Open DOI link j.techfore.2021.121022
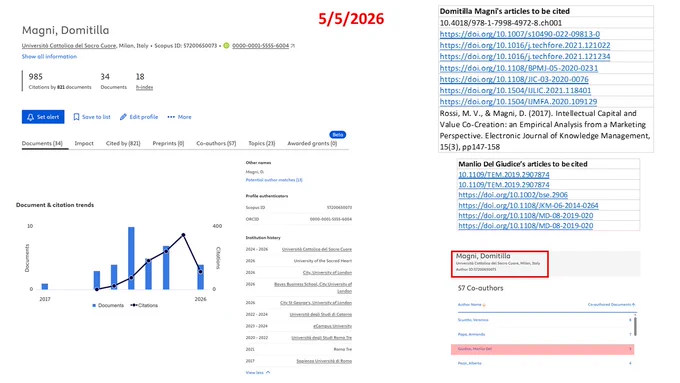680x383 pixels. 525,45
